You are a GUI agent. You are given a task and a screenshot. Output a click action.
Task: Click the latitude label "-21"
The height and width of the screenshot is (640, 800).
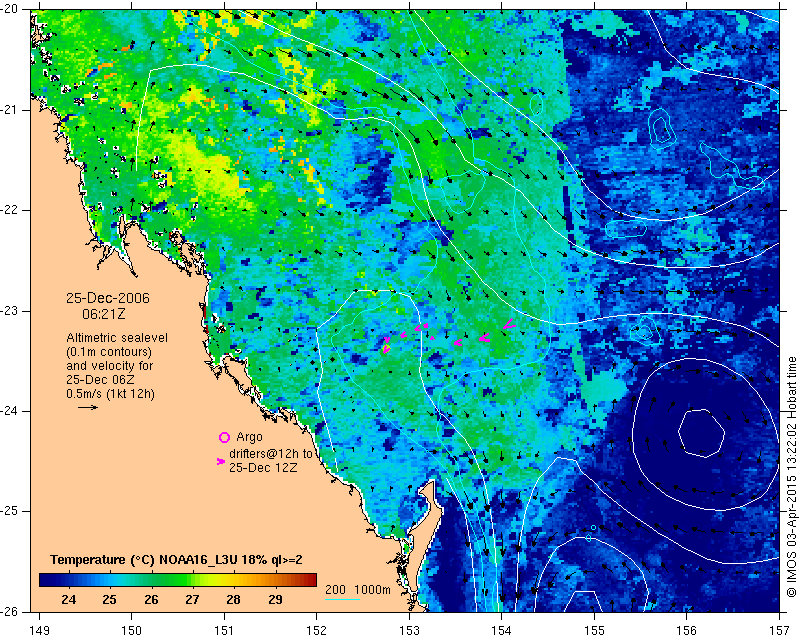tap(11, 110)
